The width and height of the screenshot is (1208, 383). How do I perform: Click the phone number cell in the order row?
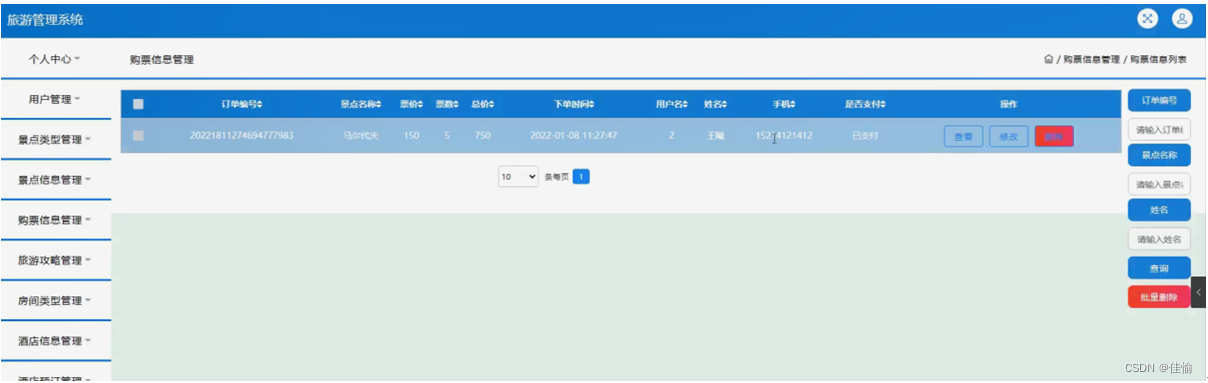pos(784,135)
